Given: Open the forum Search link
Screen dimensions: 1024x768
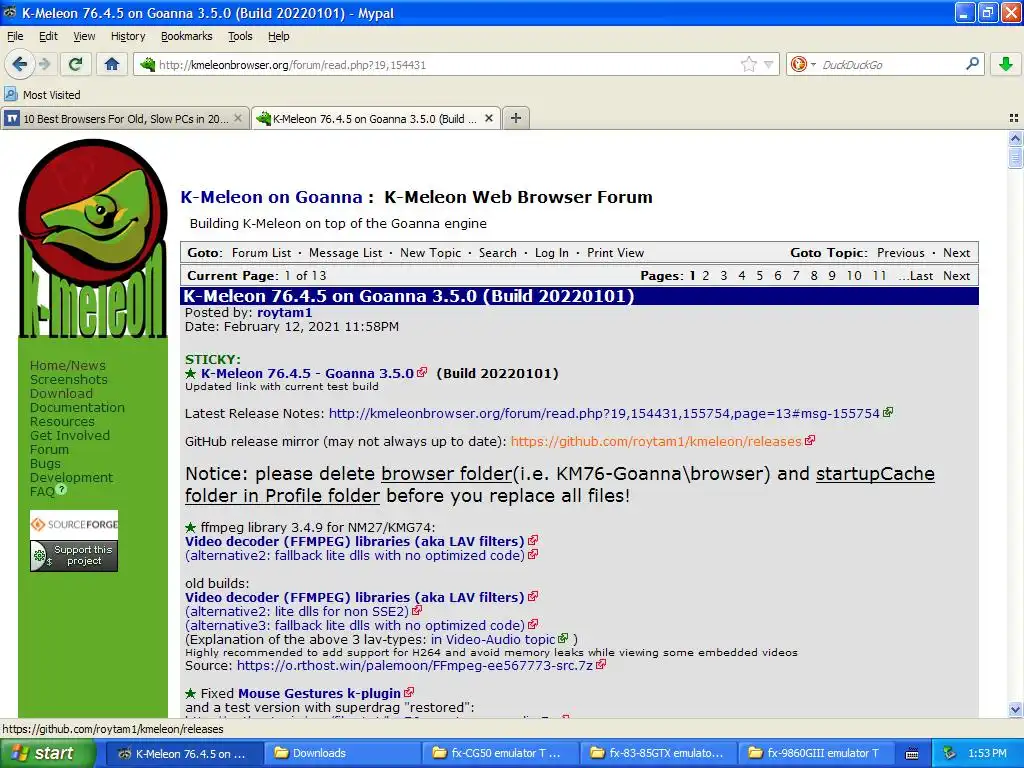Looking at the screenshot, I should pyautogui.click(x=498, y=253).
